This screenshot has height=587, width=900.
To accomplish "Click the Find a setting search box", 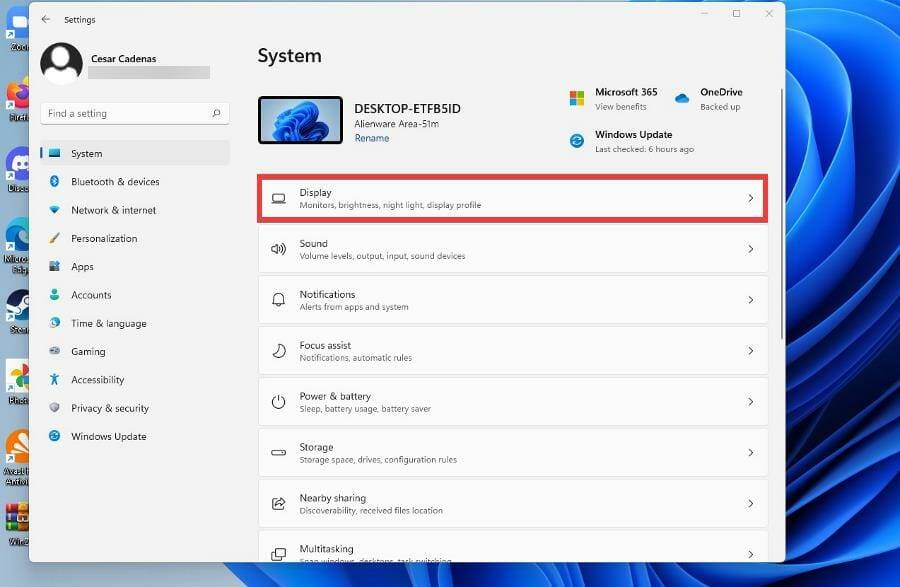I will point(135,113).
